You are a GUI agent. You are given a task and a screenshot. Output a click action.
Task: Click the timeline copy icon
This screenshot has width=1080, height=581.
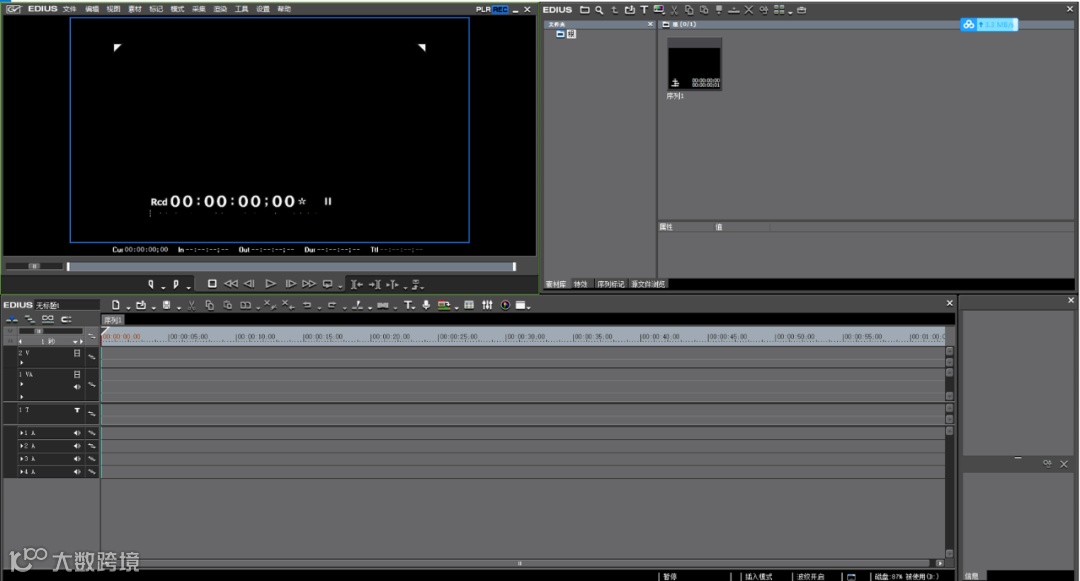pyautogui.click(x=209, y=305)
